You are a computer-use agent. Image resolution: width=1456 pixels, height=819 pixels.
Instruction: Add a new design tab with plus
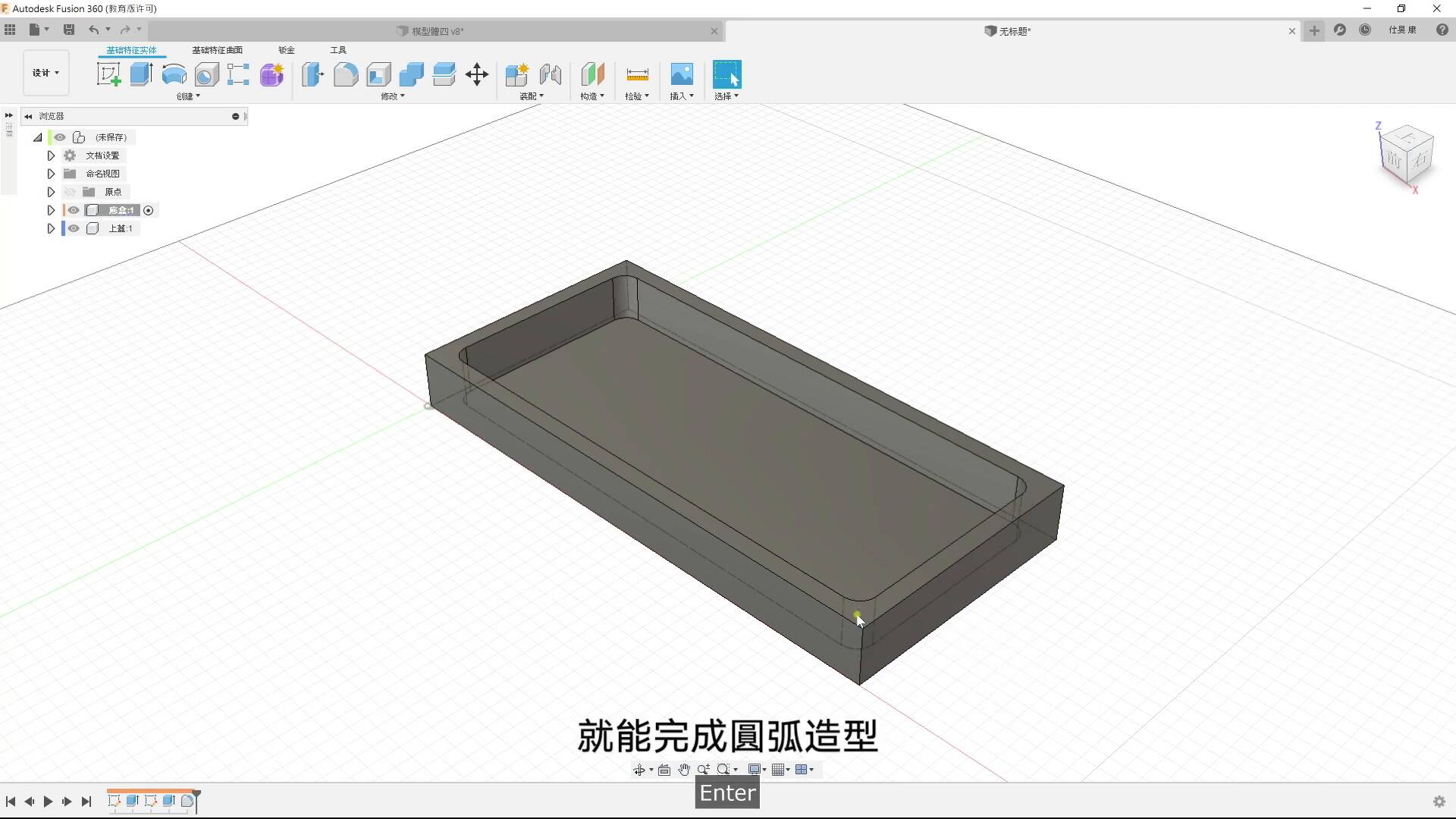click(x=1314, y=30)
